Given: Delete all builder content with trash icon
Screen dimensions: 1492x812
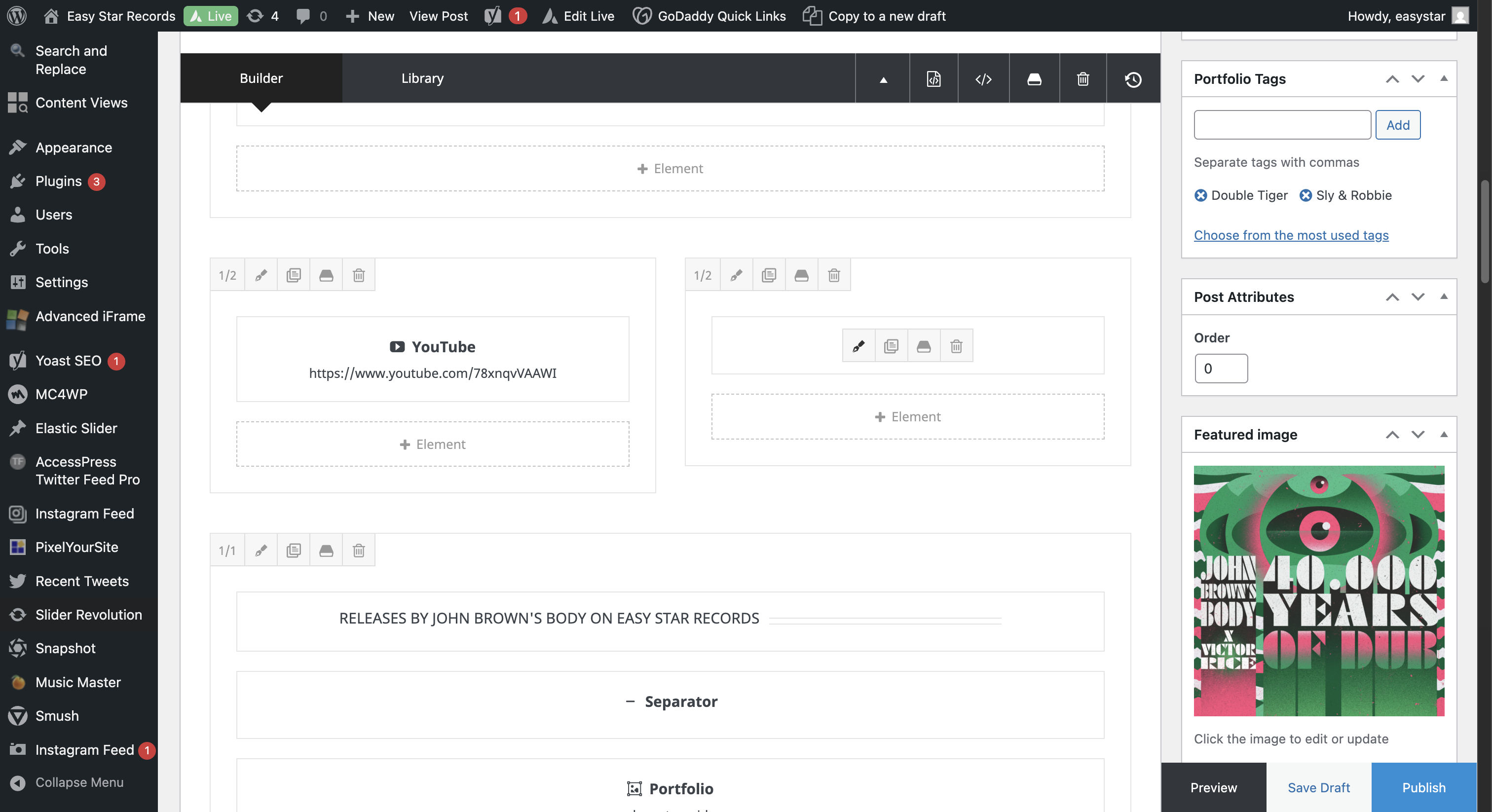Looking at the screenshot, I should (x=1082, y=79).
